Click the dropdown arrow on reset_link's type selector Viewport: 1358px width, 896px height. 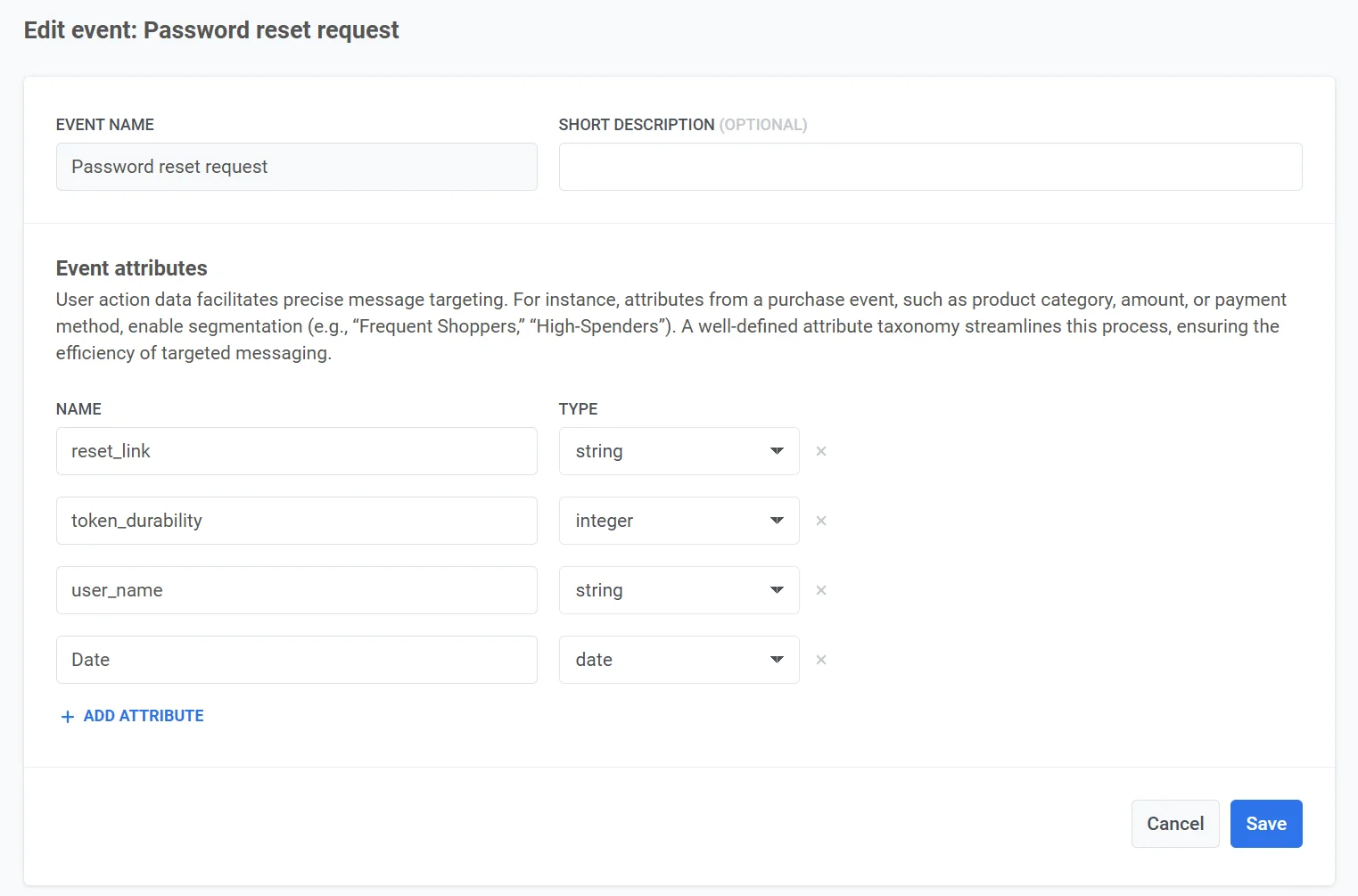click(776, 451)
